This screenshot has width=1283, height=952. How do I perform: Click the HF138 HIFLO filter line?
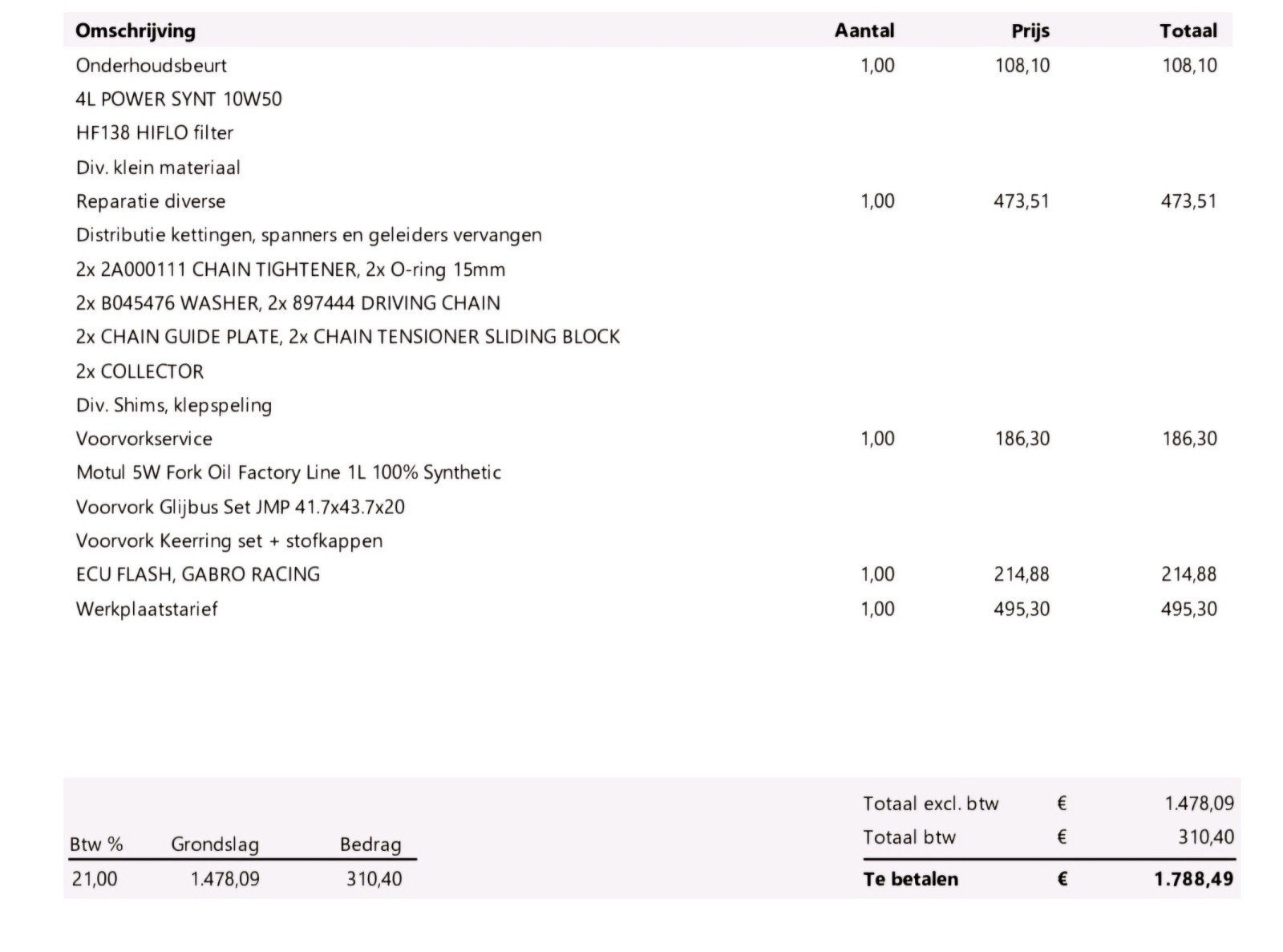(x=155, y=133)
